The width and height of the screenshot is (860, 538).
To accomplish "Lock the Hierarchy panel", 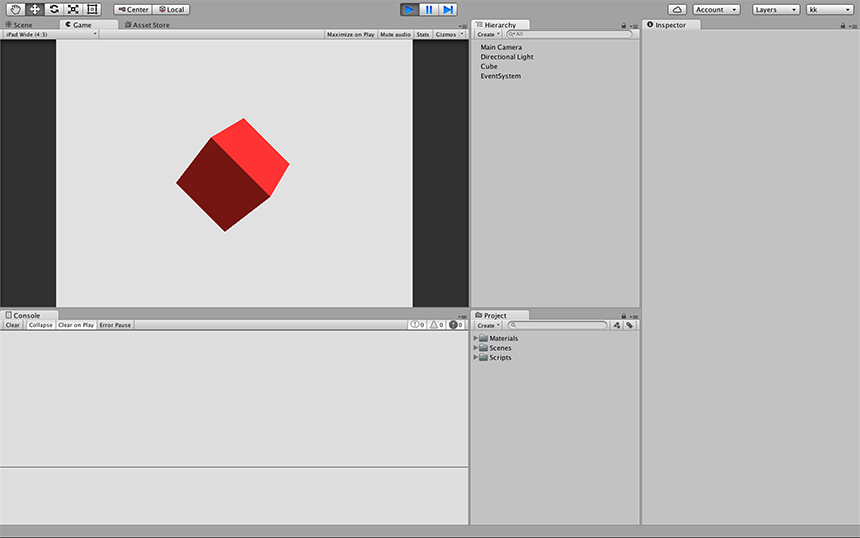I will tap(624, 26).
